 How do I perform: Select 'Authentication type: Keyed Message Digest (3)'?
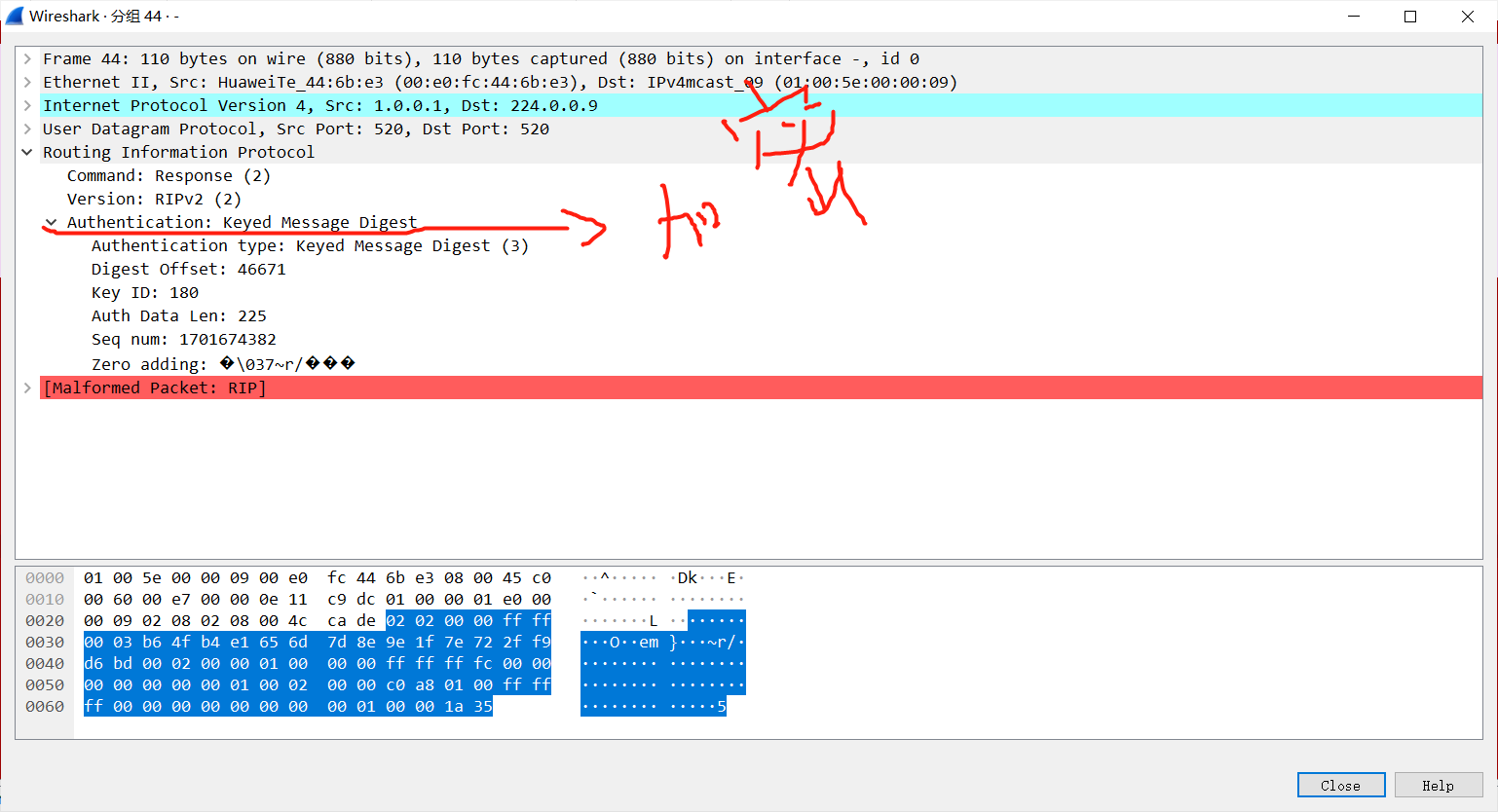click(x=310, y=246)
